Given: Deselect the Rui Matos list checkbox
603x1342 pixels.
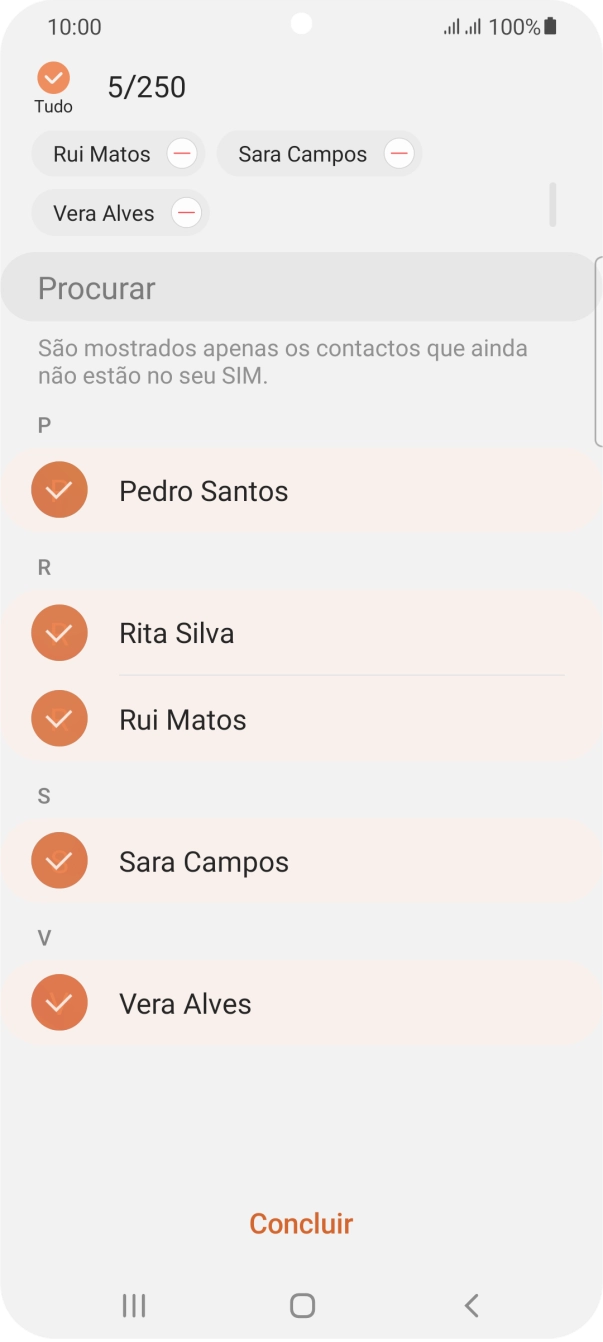Looking at the screenshot, I should (x=59, y=718).
